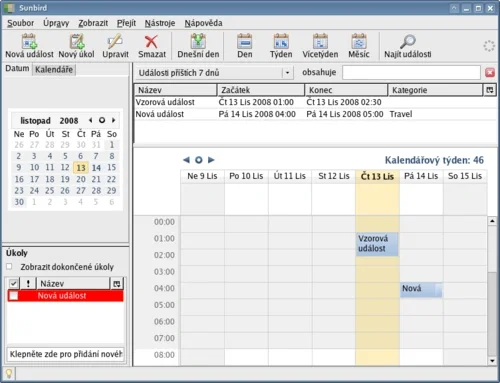Select day 20 in the mini calendar

coord(81,179)
